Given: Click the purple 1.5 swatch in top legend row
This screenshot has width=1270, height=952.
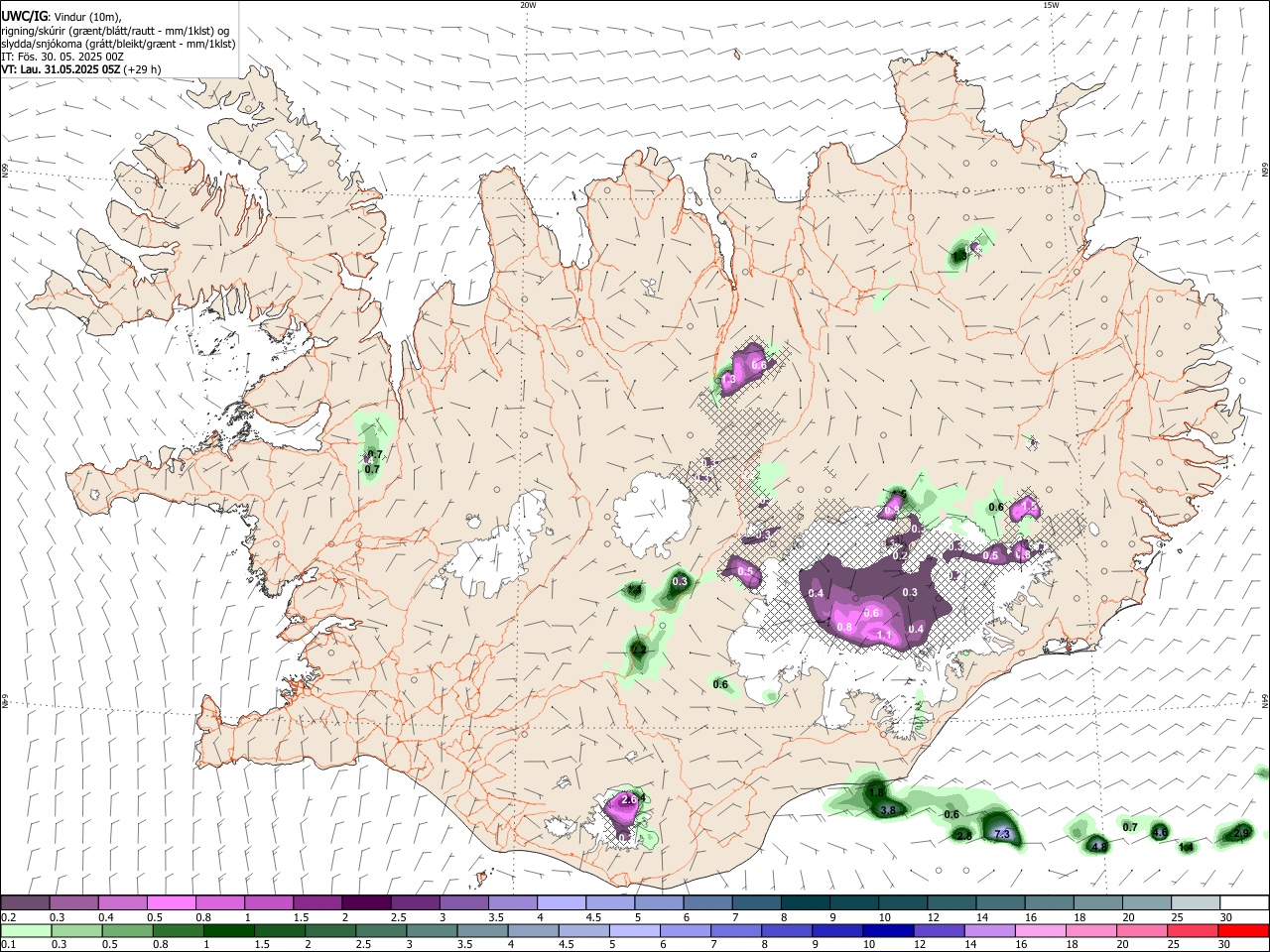Looking at the screenshot, I should [317, 902].
